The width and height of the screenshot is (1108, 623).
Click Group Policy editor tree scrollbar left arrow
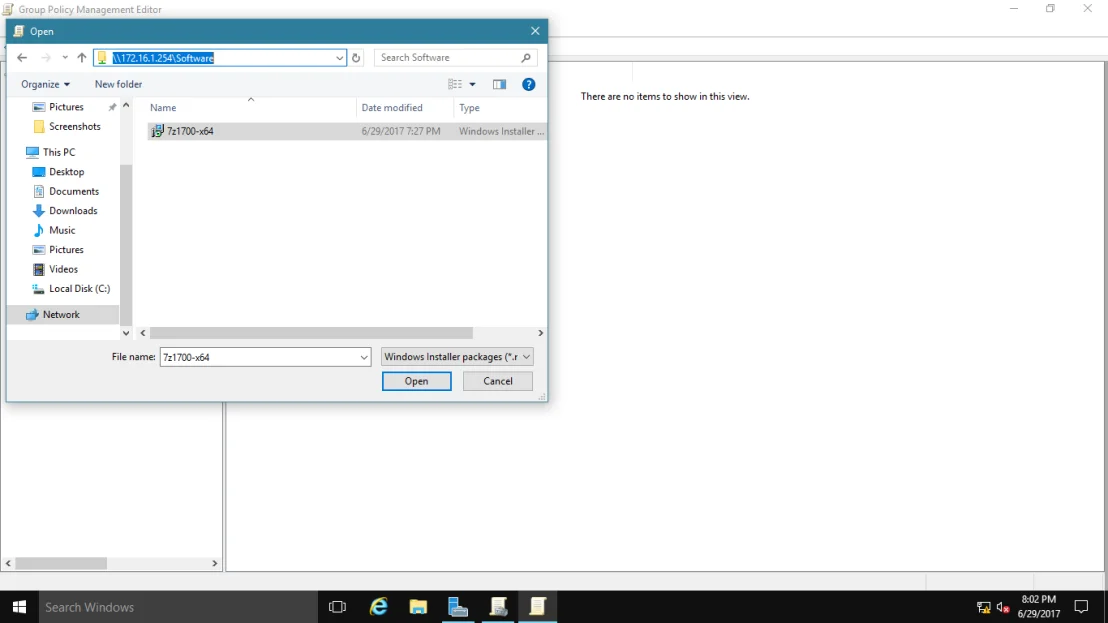(8, 563)
